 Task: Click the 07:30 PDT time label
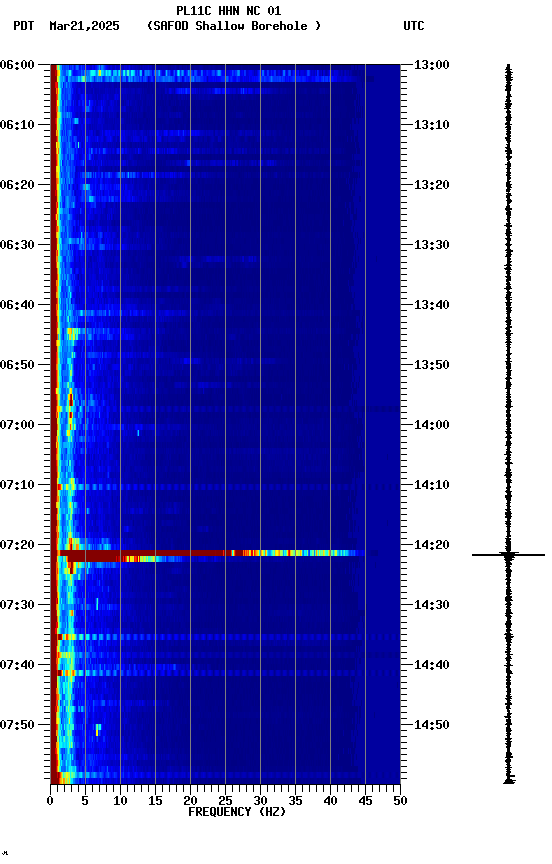(x=17, y=605)
